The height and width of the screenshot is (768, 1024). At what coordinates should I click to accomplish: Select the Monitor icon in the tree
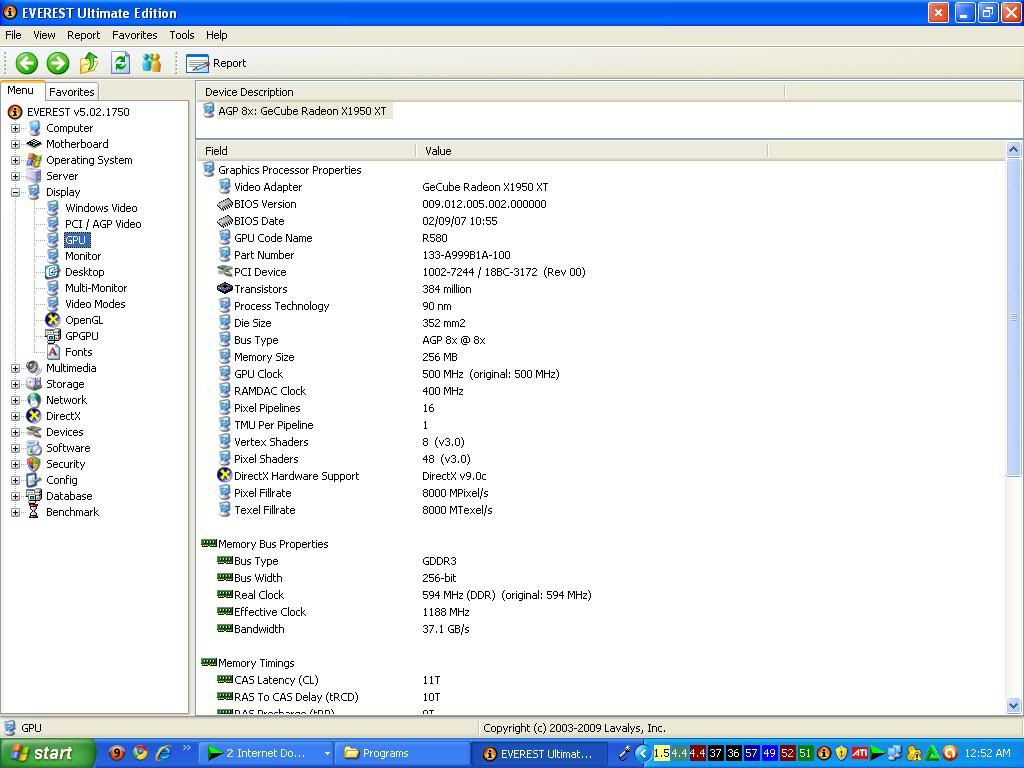pos(53,256)
